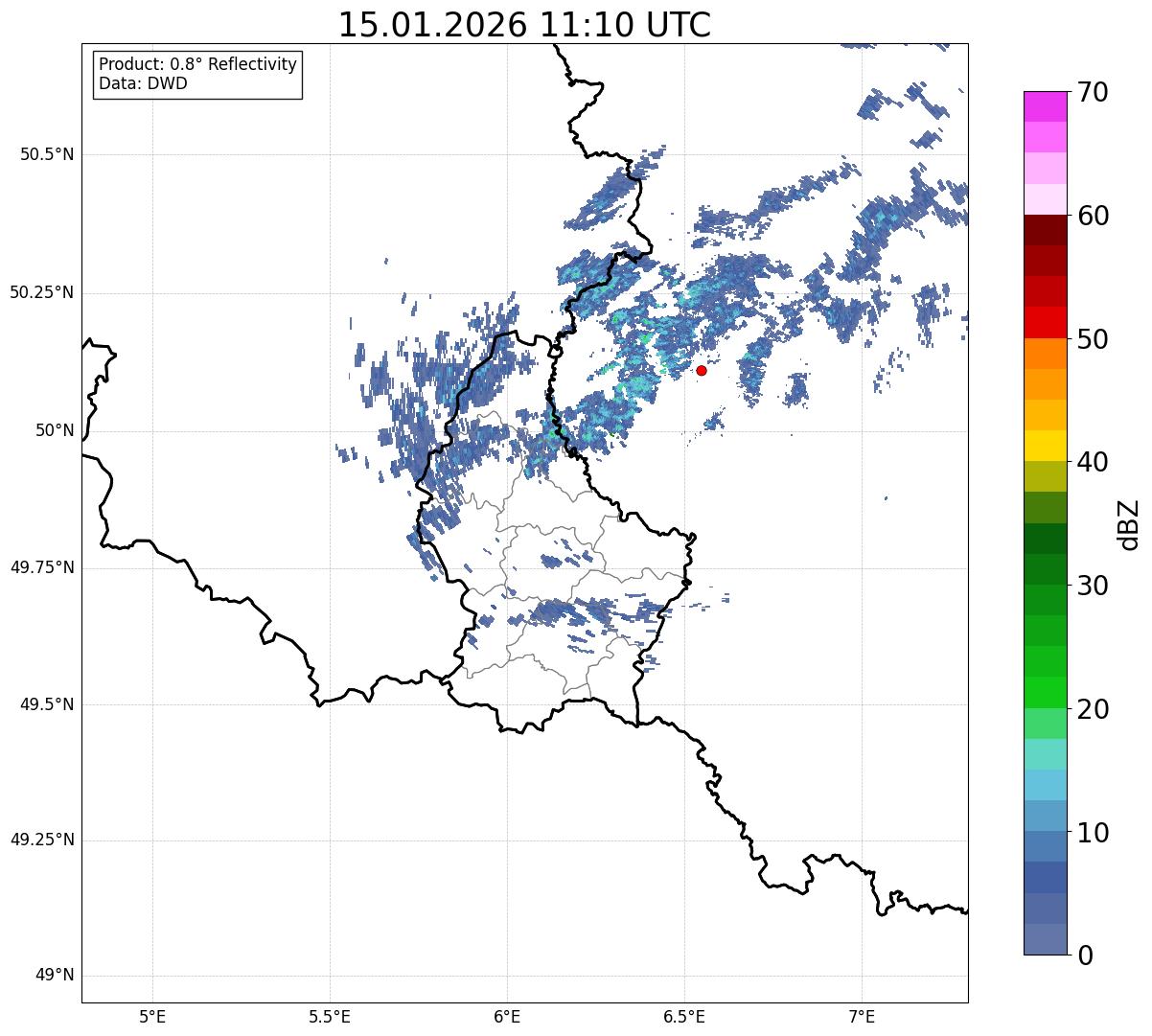
Task: Click the latitude label "50.5°N"
Action: 47,154
